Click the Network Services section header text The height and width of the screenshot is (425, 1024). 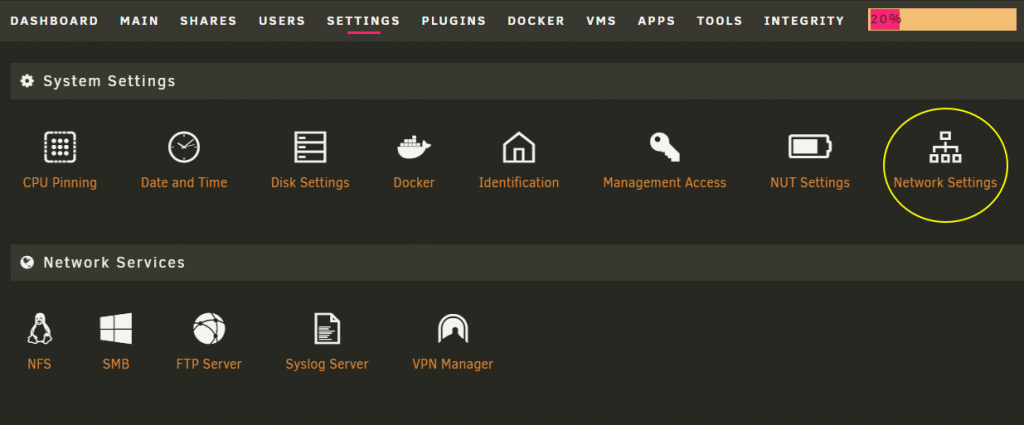click(114, 262)
